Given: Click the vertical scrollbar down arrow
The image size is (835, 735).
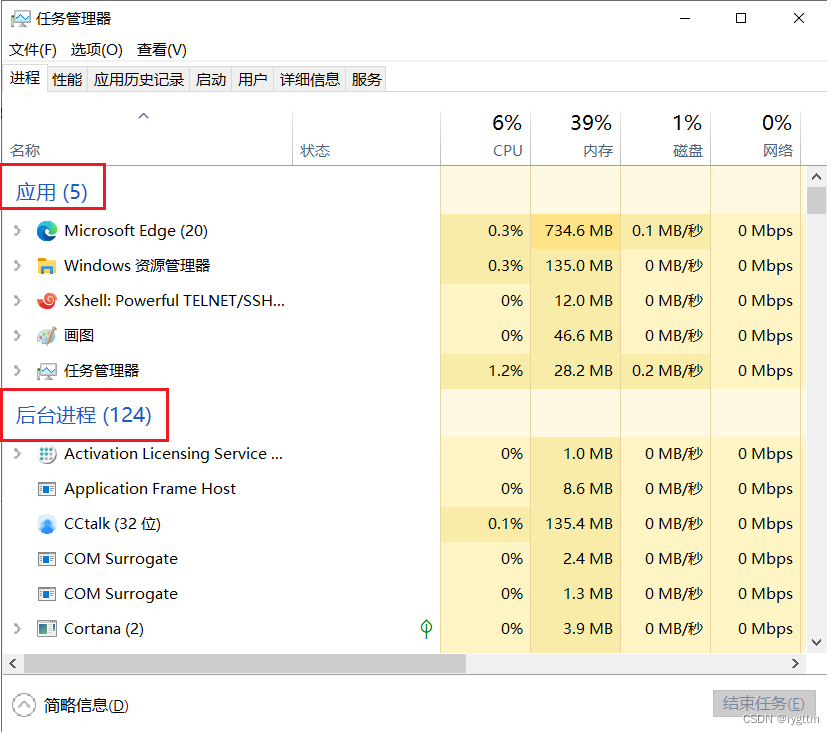Looking at the screenshot, I should coord(816,642).
